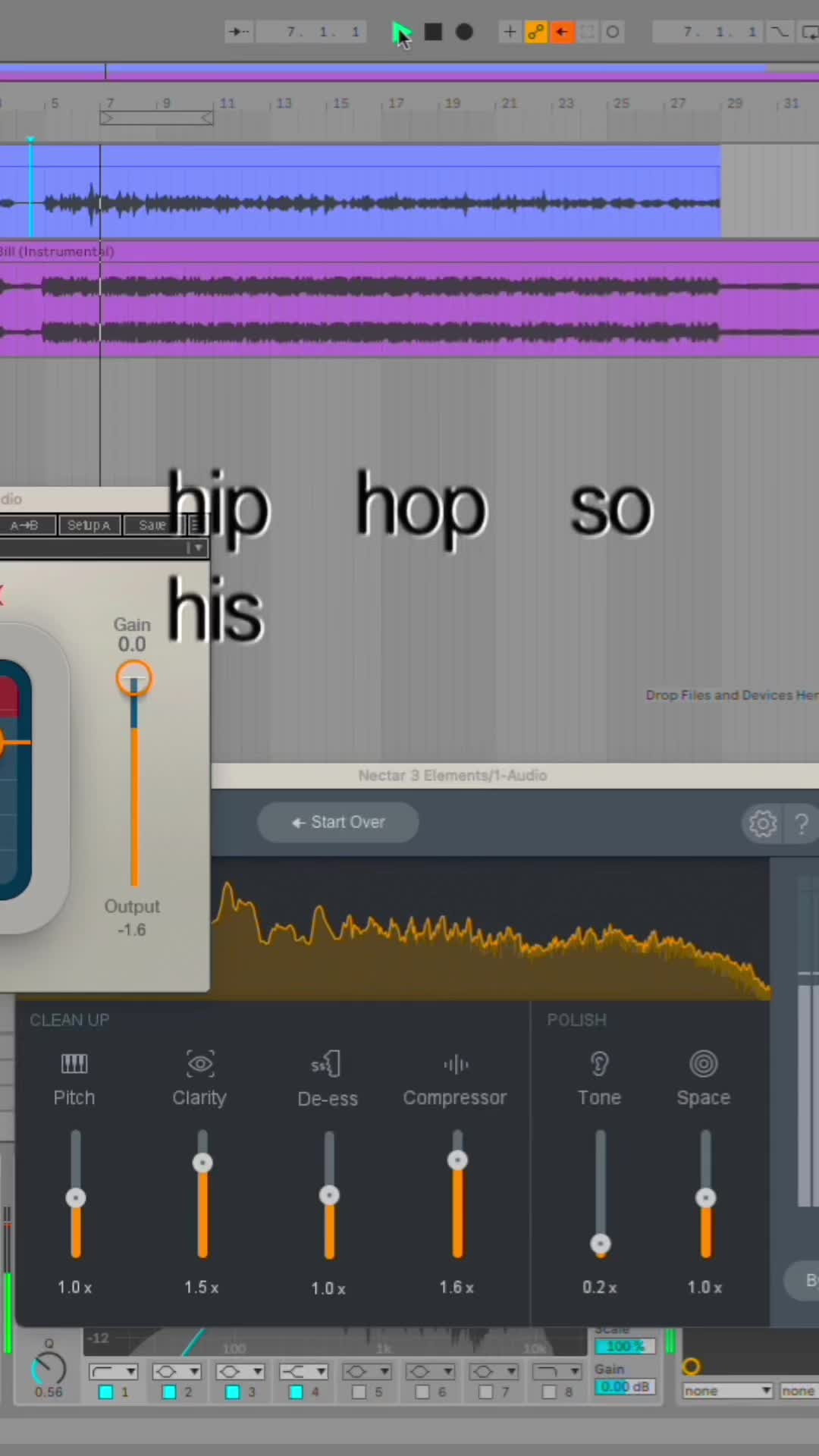Click the Space module spiral icon
Image resolution: width=819 pixels, height=1456 pixels.
704,1064
